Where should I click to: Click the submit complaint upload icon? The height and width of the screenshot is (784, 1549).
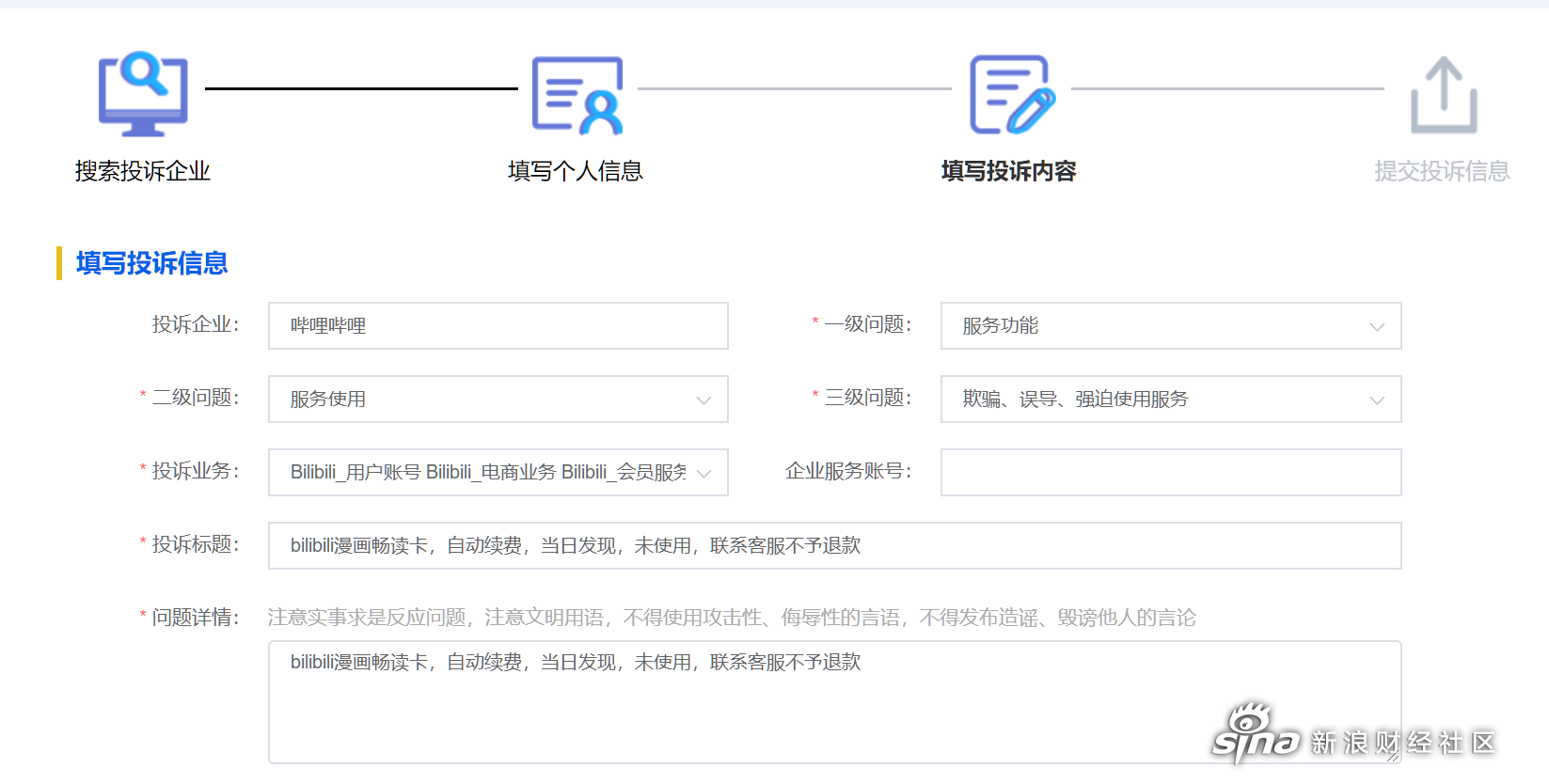tap(1444, 95)
